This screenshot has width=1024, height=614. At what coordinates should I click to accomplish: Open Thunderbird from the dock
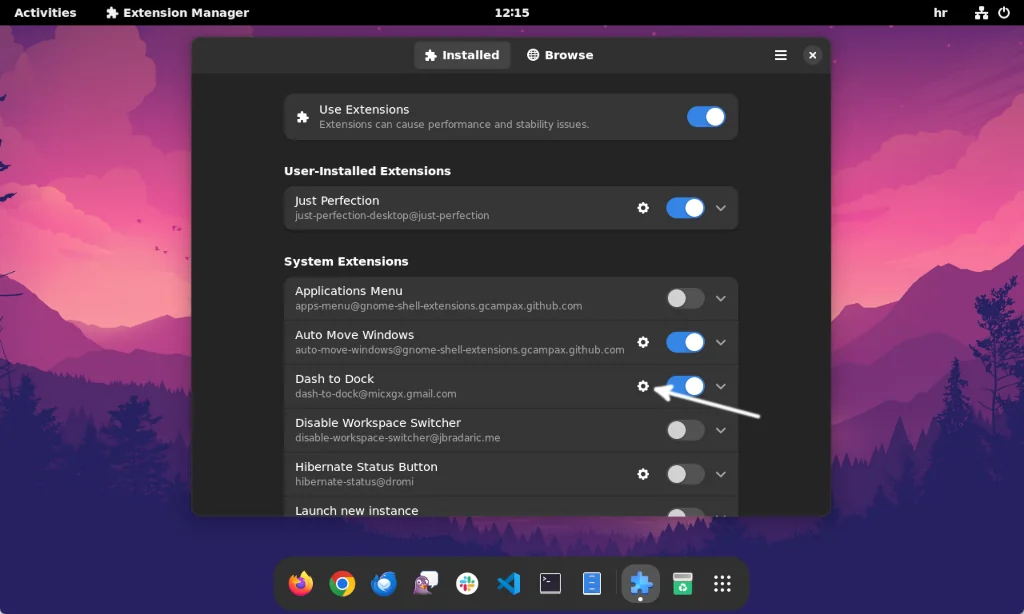[384, 584]
